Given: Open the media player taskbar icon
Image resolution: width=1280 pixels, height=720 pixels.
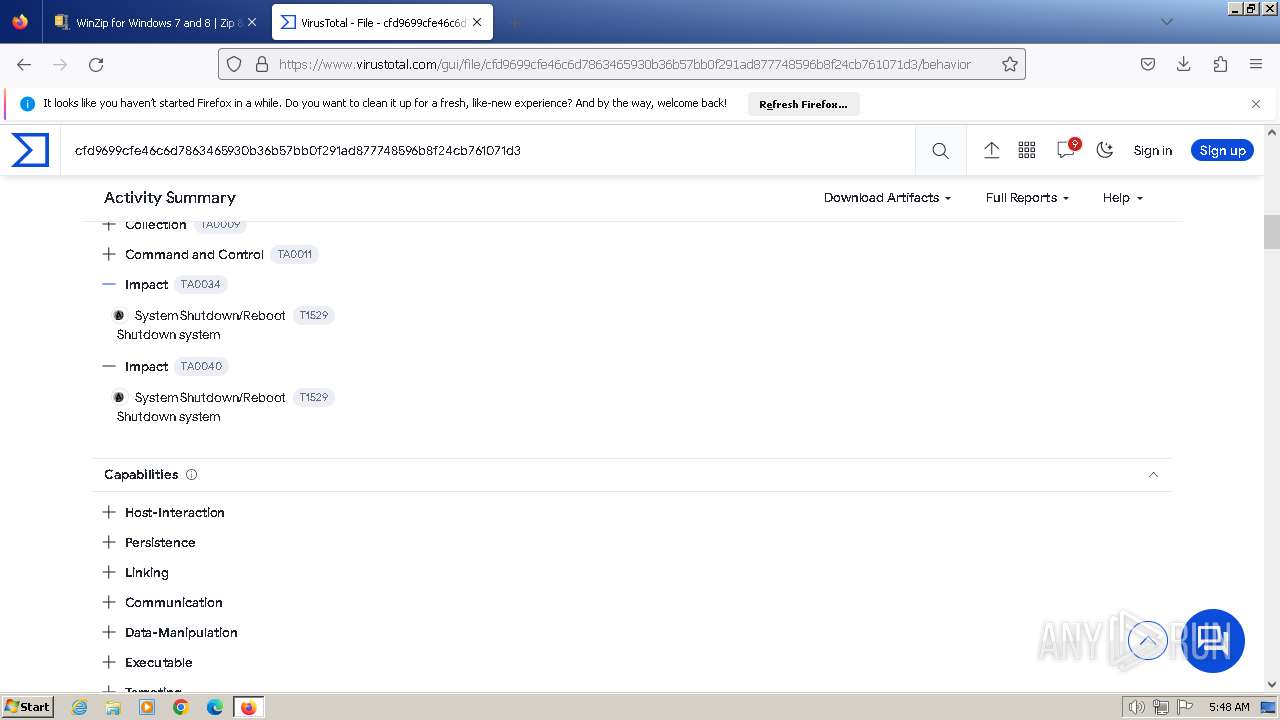Looking at the screenshot, I should 147,707.
